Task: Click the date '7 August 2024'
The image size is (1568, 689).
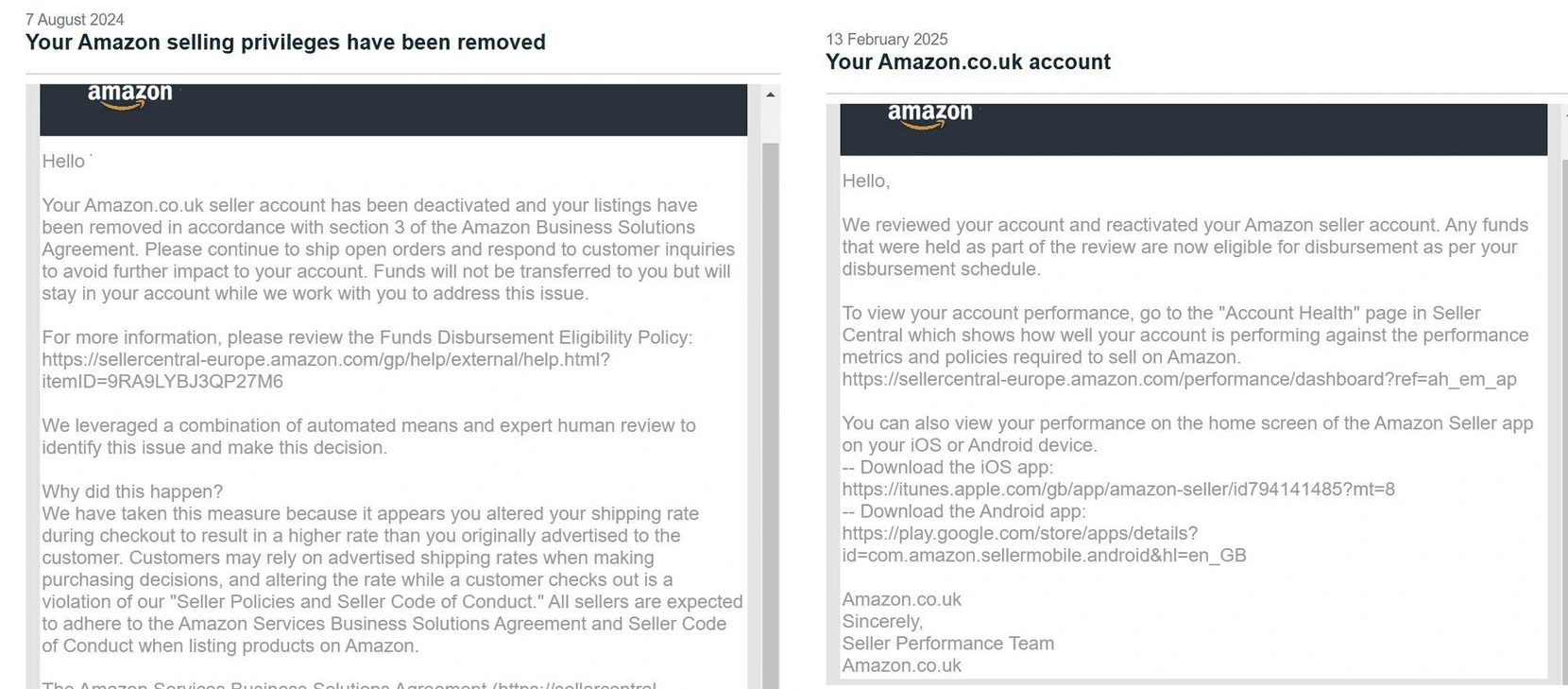Action: (x=74, y=19)
